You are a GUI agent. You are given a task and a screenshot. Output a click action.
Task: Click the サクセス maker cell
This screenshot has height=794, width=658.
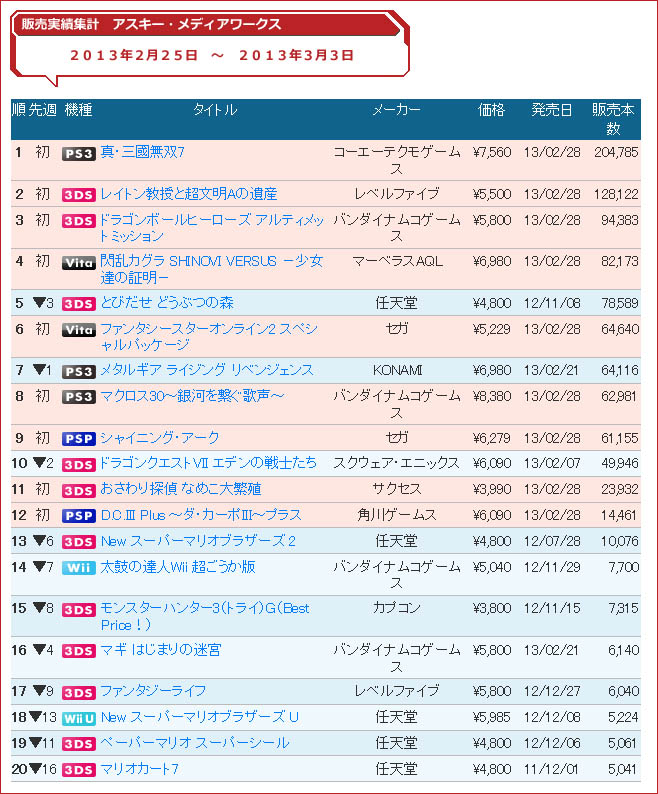click(397, 489)
